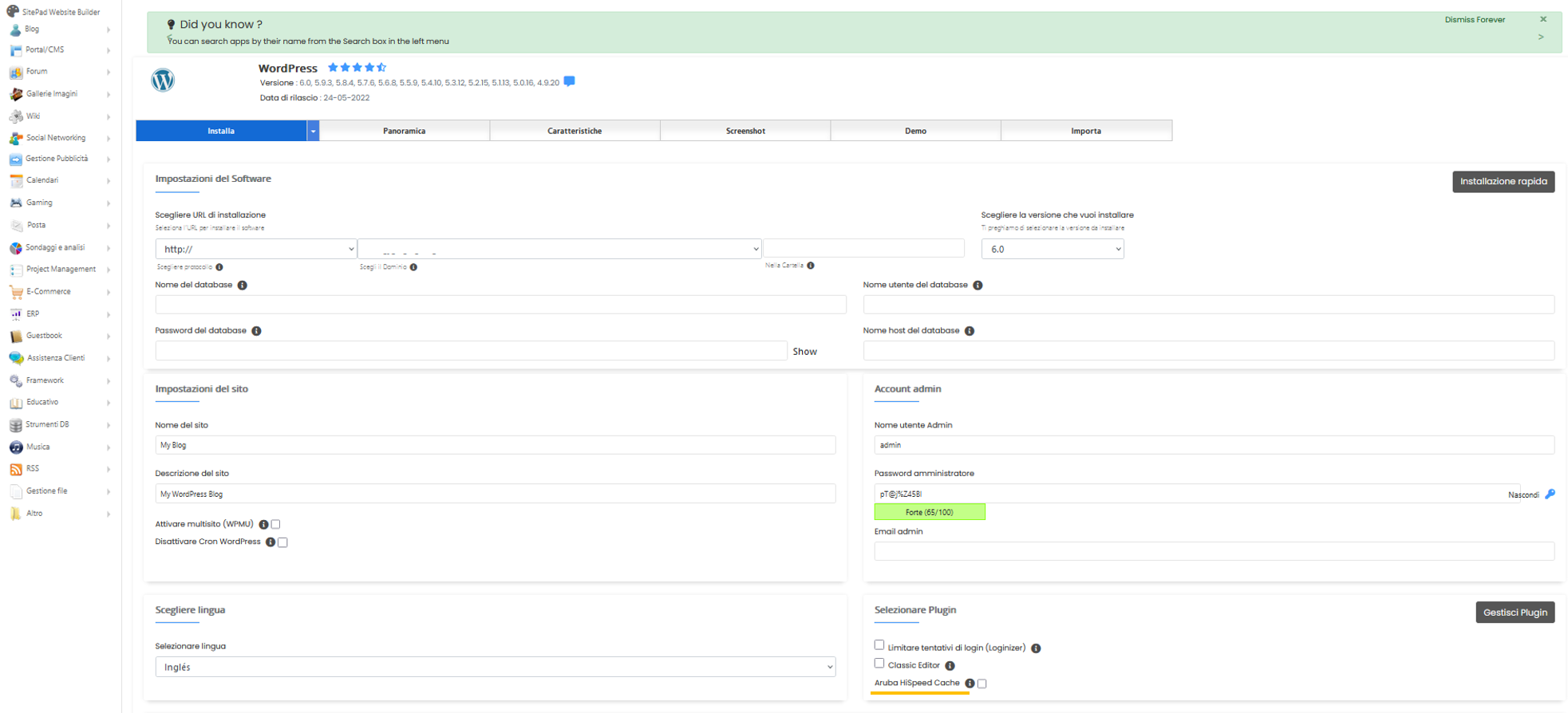The image size is (1568, 713).
Task: Check the Limitare tentativi di login option
Action: (x=879, y=645)
